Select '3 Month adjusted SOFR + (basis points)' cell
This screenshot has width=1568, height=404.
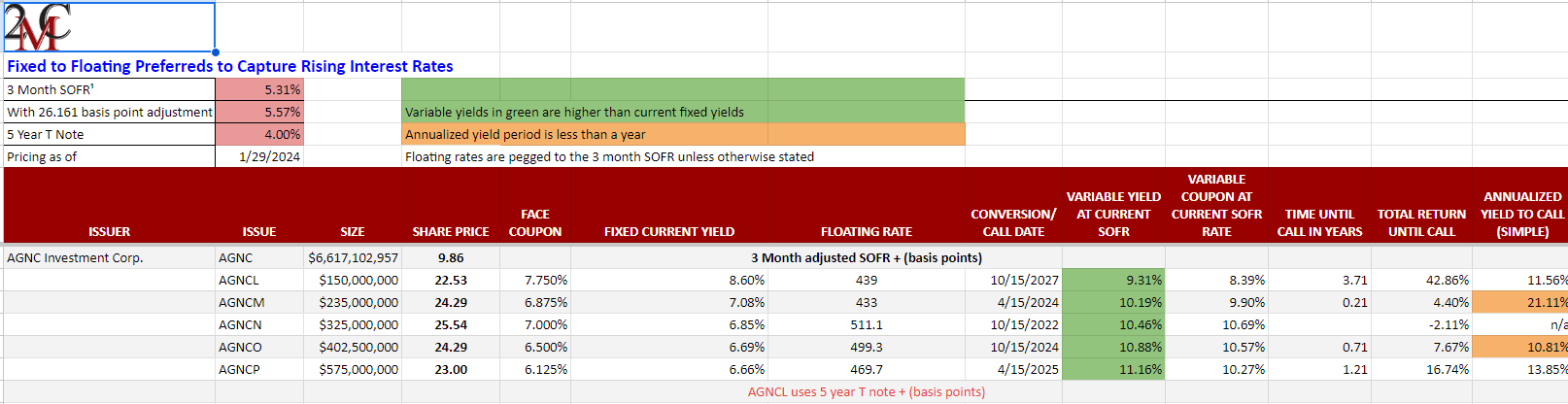click(867, 257)
